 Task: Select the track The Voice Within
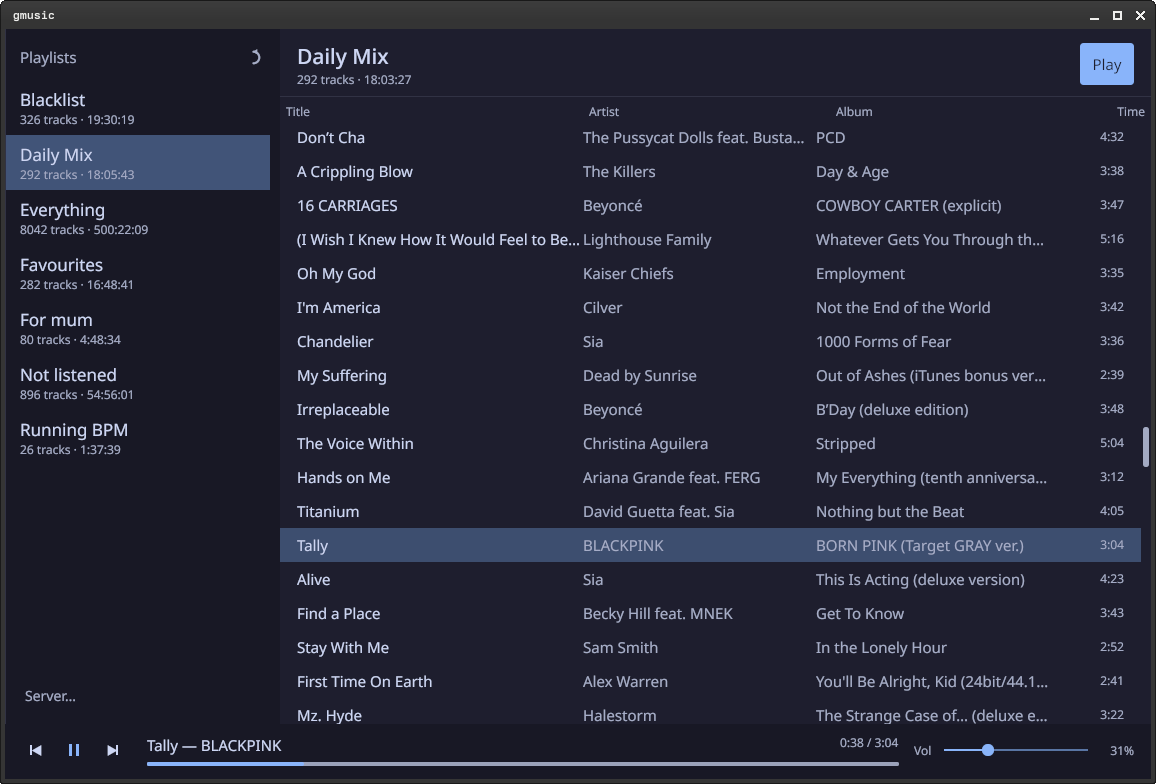coord(710,443)
